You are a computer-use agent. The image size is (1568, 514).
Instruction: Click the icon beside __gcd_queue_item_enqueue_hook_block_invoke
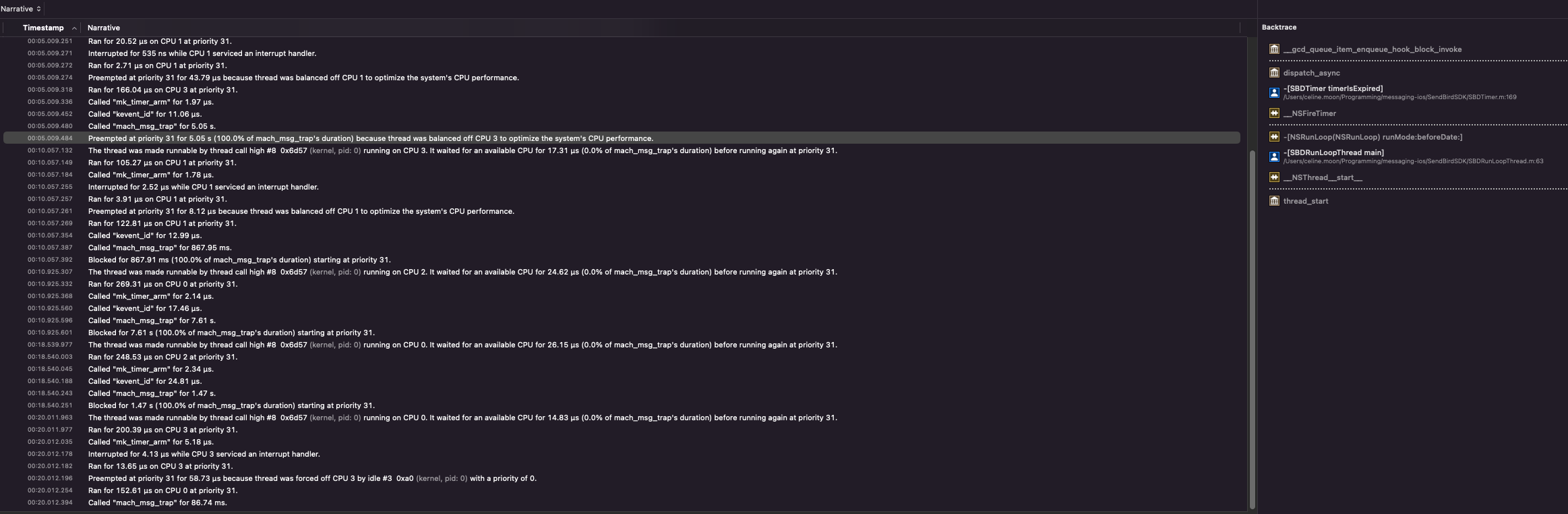pos(1274,49)
